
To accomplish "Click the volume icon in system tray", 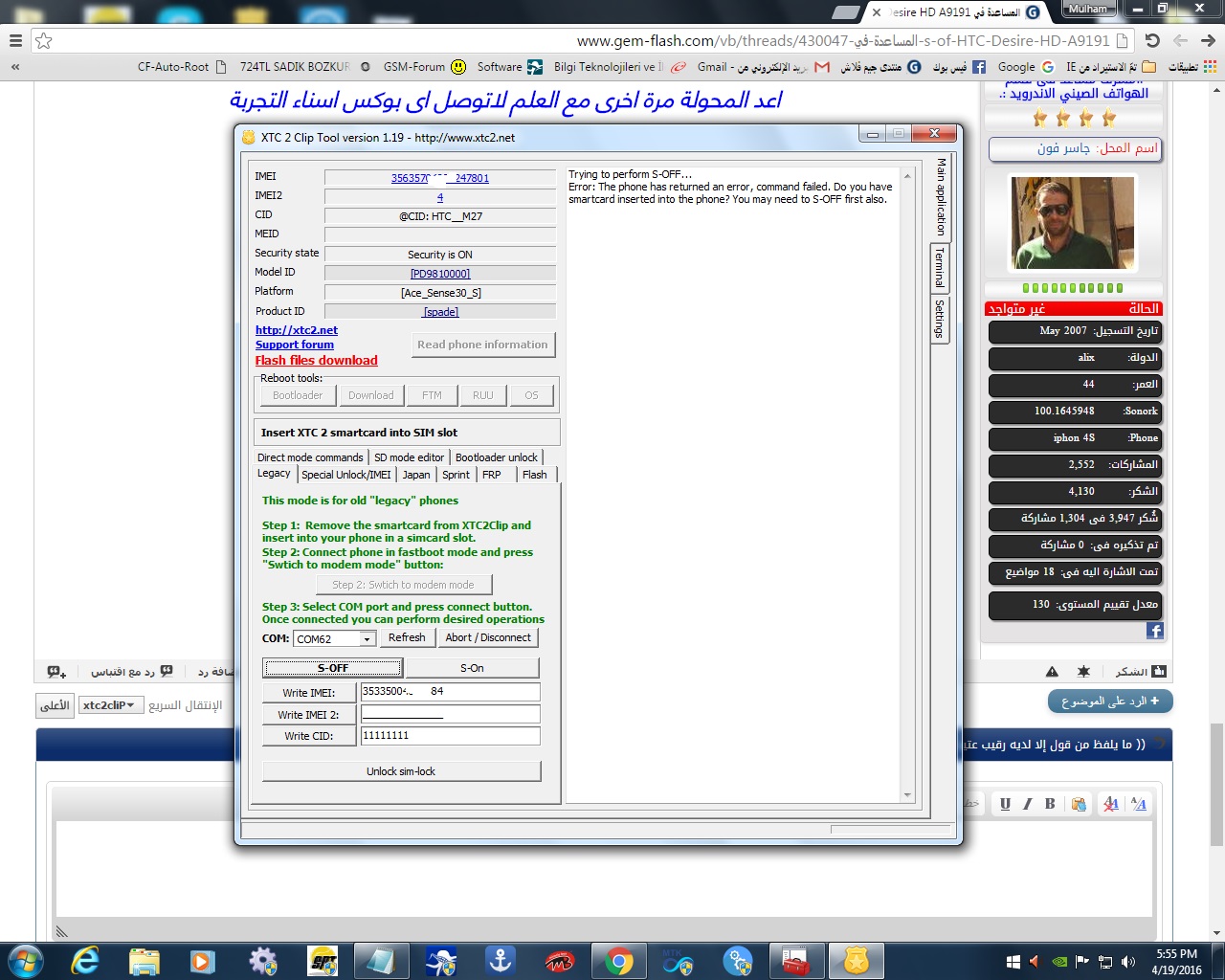I will [1128, 962].
